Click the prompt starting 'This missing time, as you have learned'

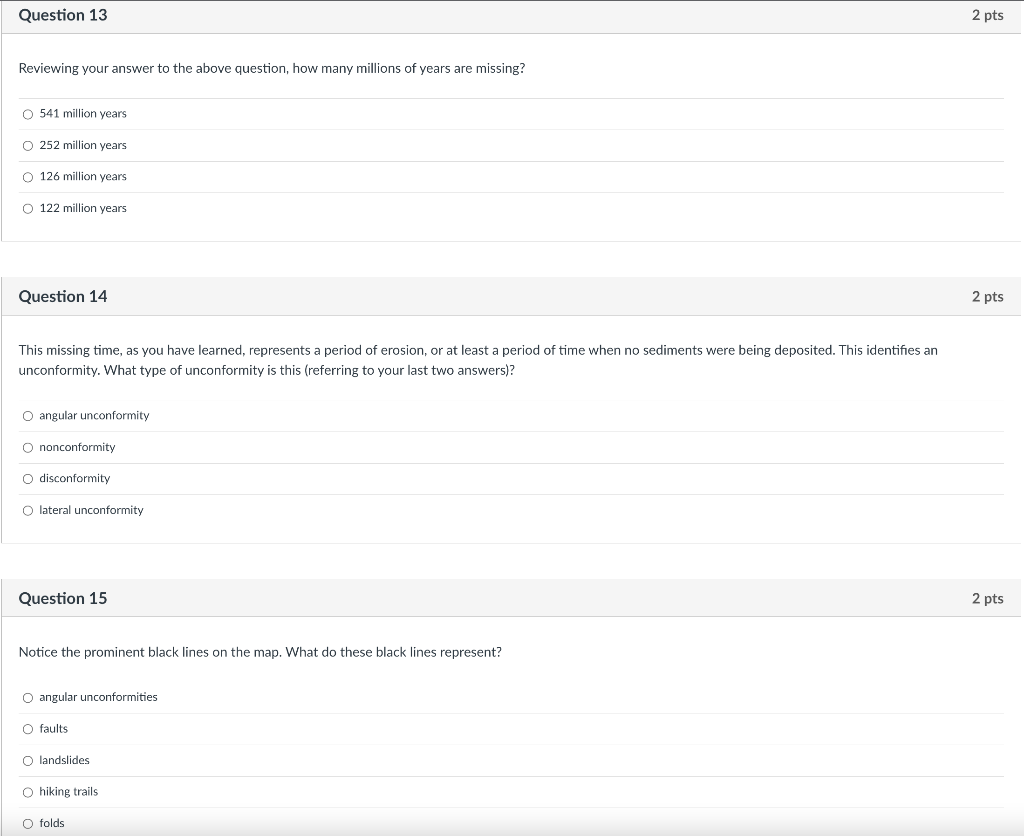478,360
